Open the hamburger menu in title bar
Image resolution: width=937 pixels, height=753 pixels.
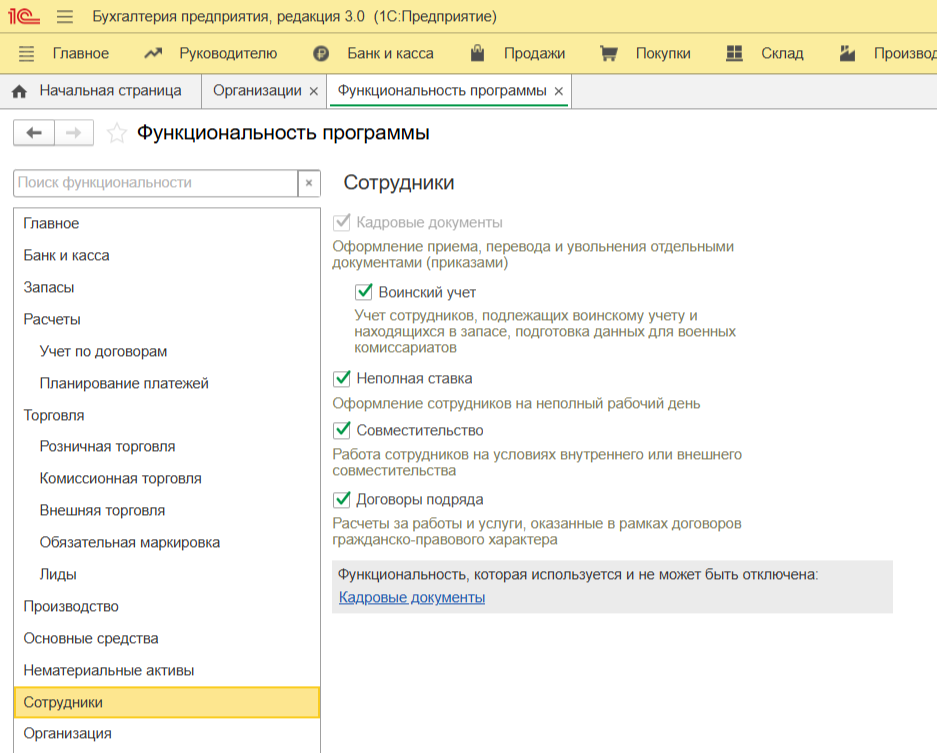pos(65,17)
